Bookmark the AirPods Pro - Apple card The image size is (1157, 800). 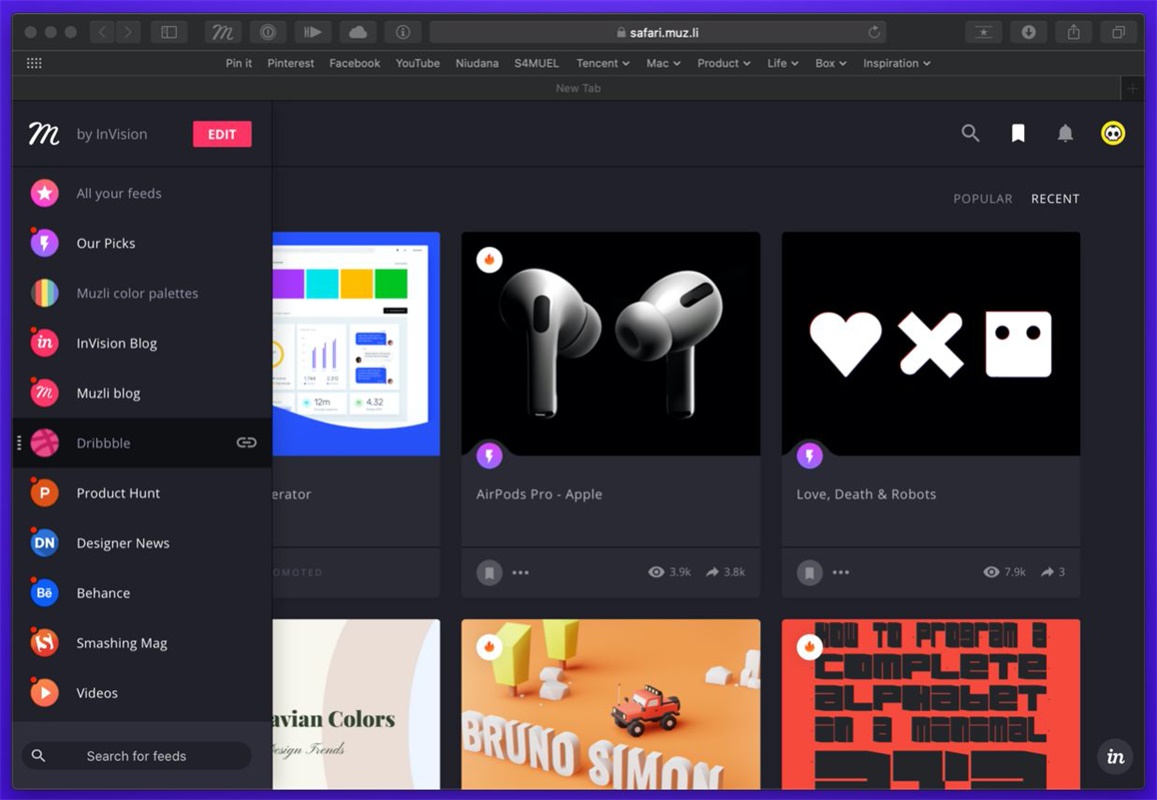click(489, 573)
